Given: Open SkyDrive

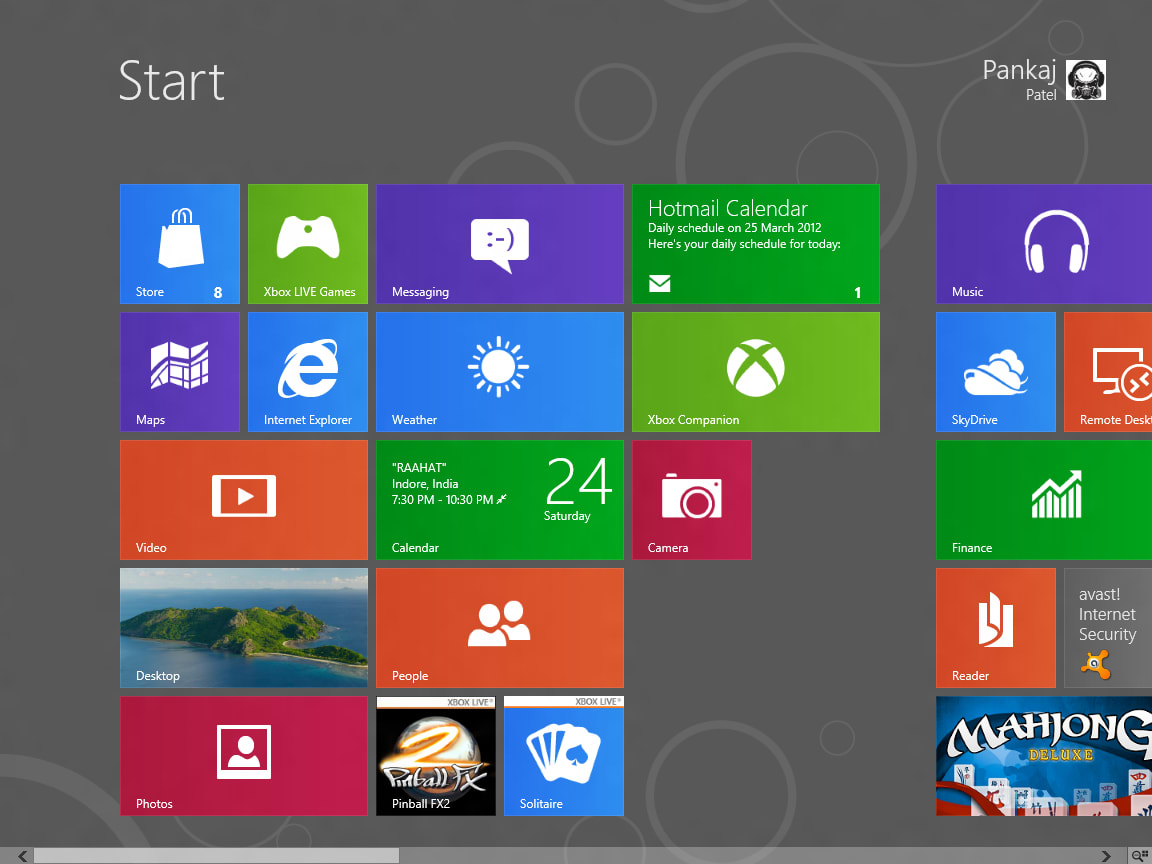Looking at the screenshot, I should pyautogui.click(x=995, y=371).
